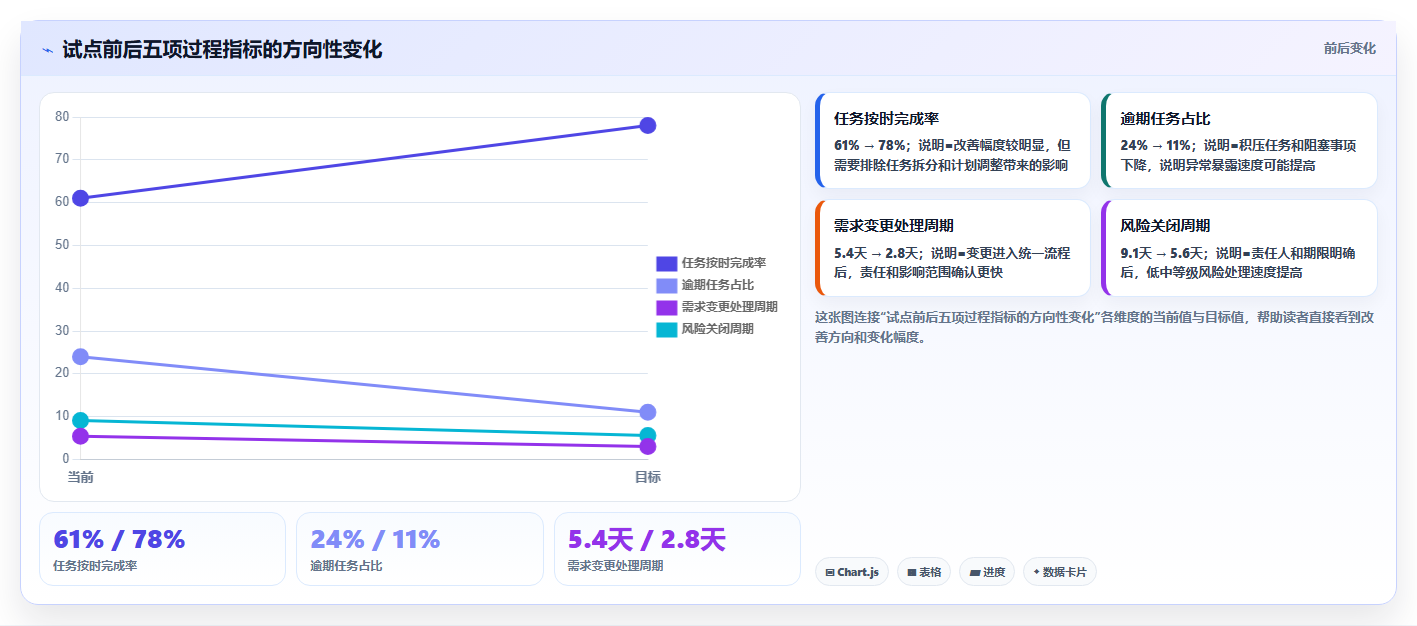This screenshot has height=626, width=1417.
Task: Click the 前后变化 label in the header
Action: tap(1350, 48)
